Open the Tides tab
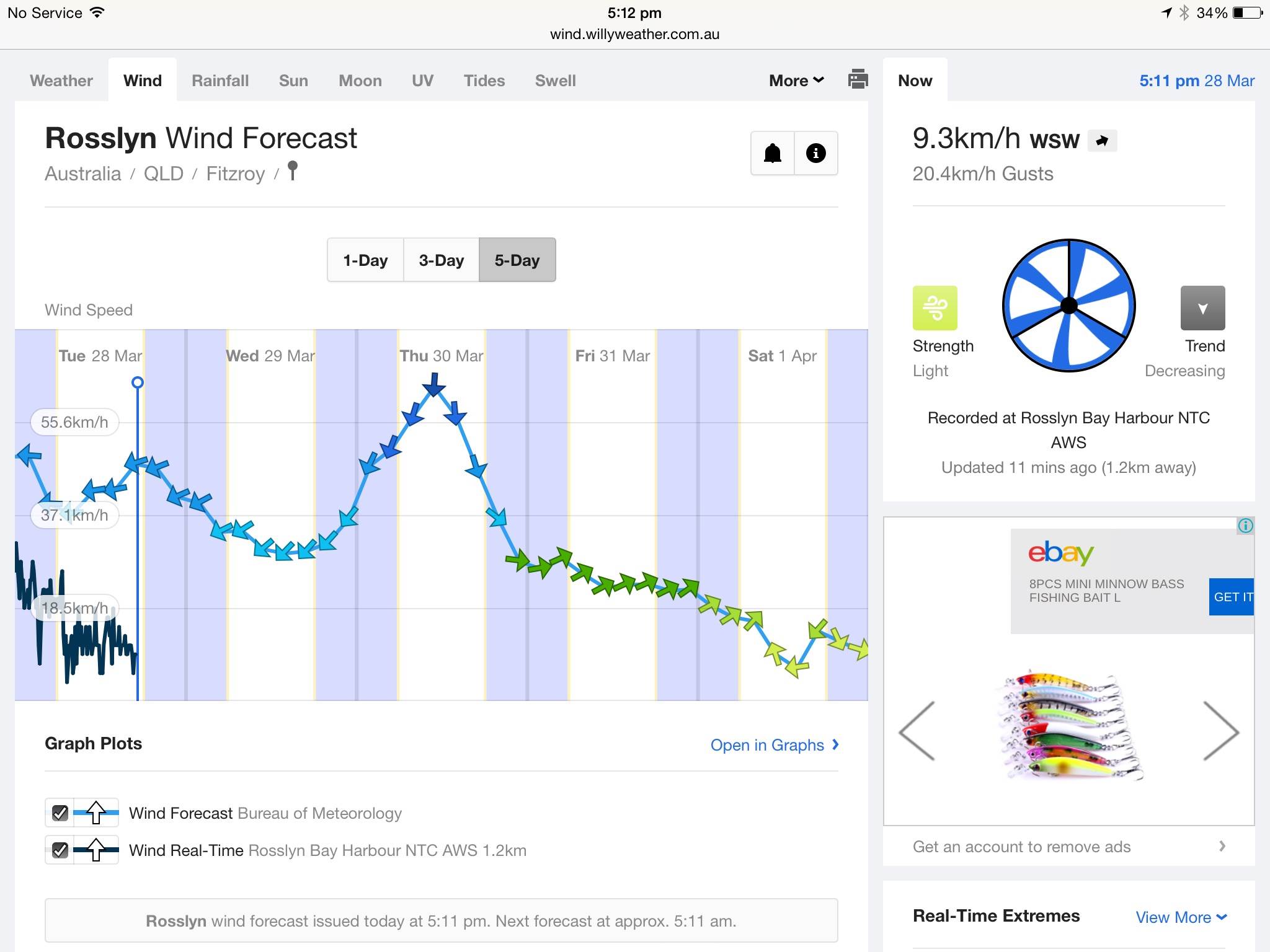The width and height of the screenshot is (1270, 952). click(x=484, y=81)
